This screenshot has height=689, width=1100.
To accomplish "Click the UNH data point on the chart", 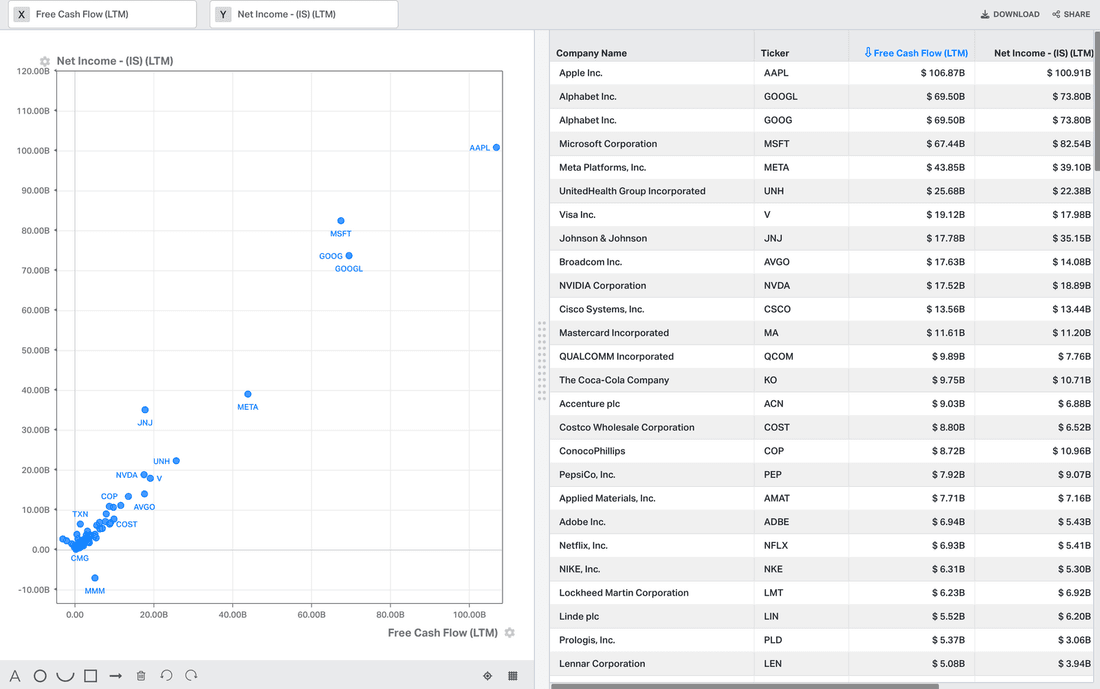I will (x=176, y=461).
